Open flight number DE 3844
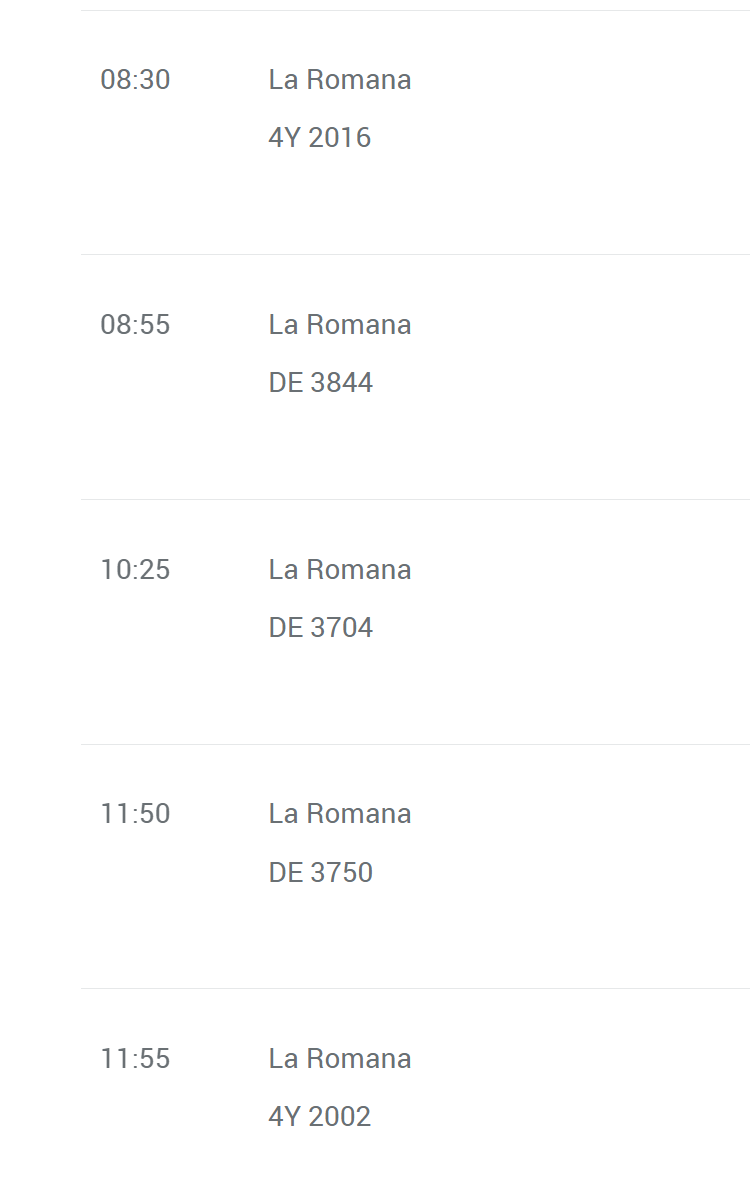 point(320,383)
